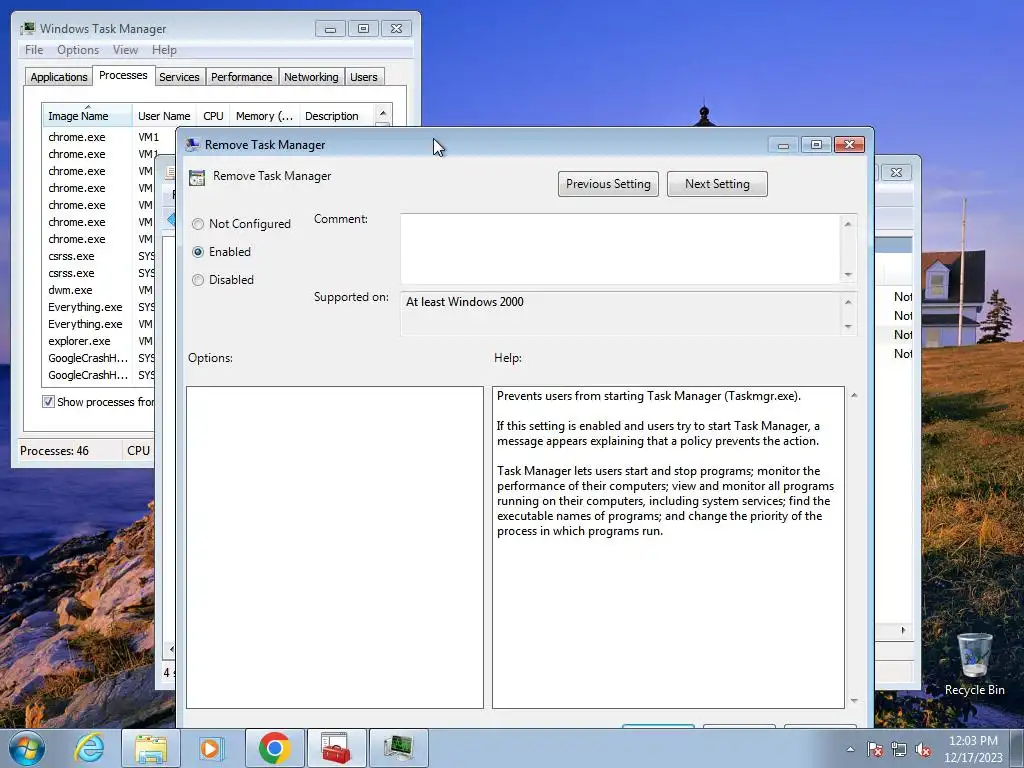
Task: Show hidden system tray icons
Action: pyautogui.click(x=850, y=749)
